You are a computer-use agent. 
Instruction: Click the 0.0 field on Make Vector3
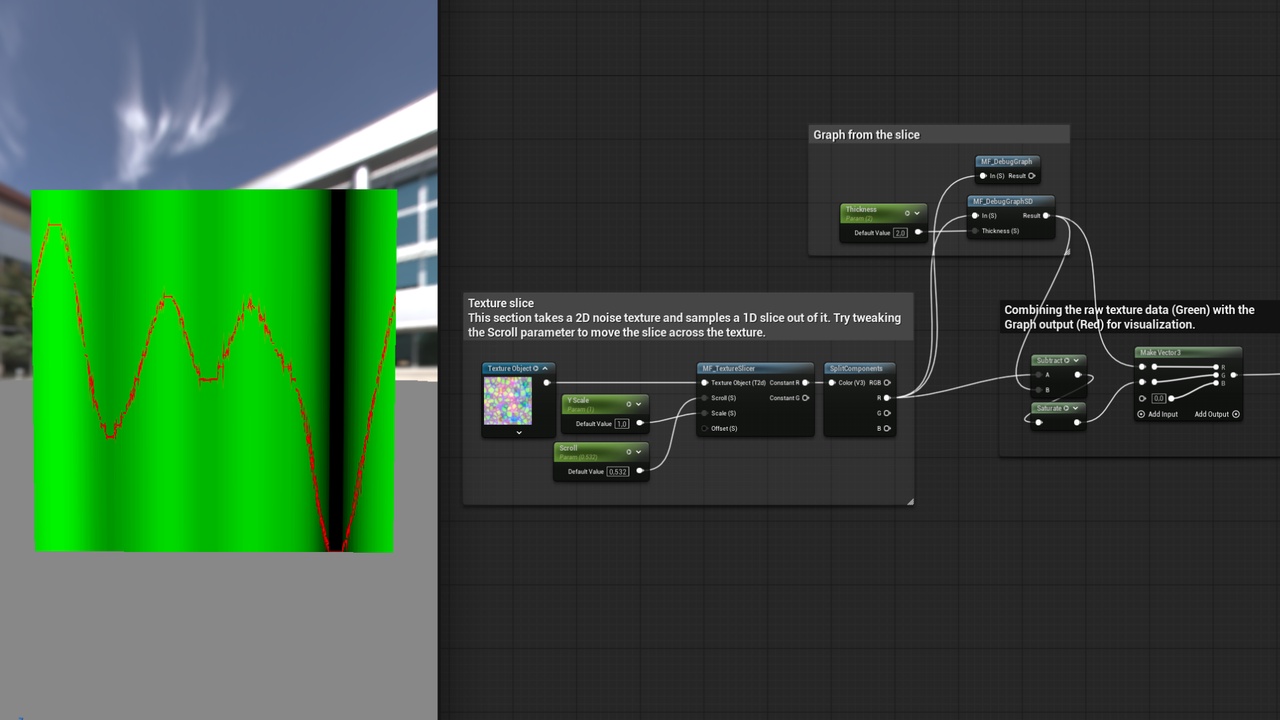(x=1158, y=398)
